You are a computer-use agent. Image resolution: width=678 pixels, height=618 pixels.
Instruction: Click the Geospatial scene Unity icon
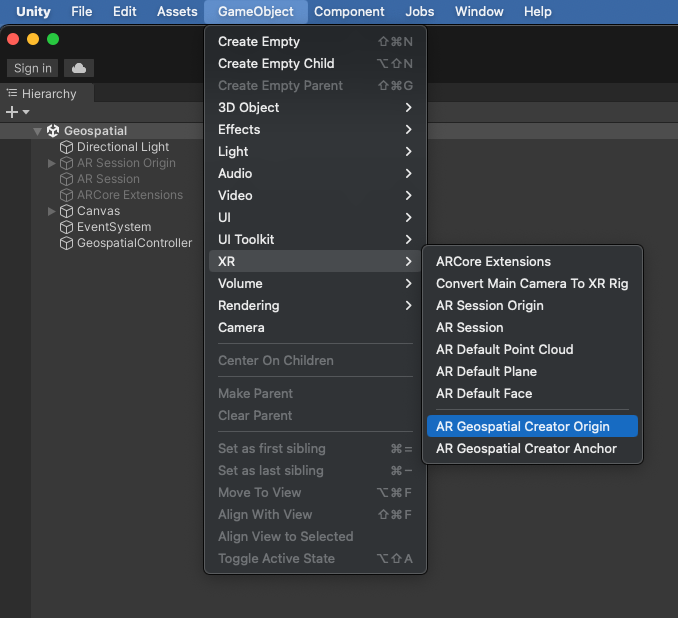(54, 131)
